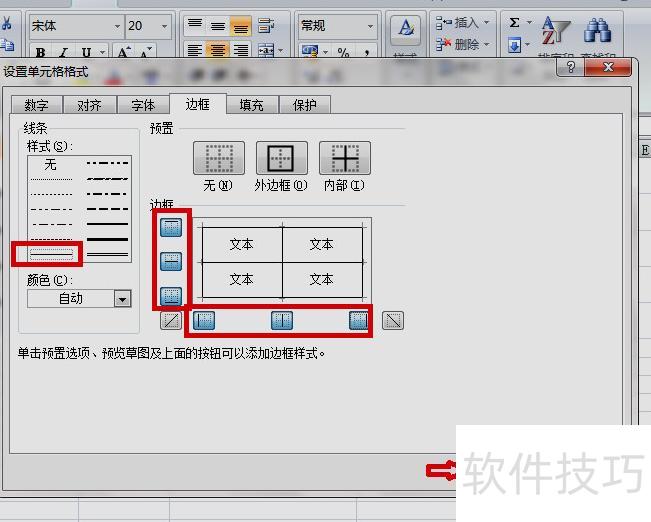Toggle Underline in the ribbon

[86, 52]
